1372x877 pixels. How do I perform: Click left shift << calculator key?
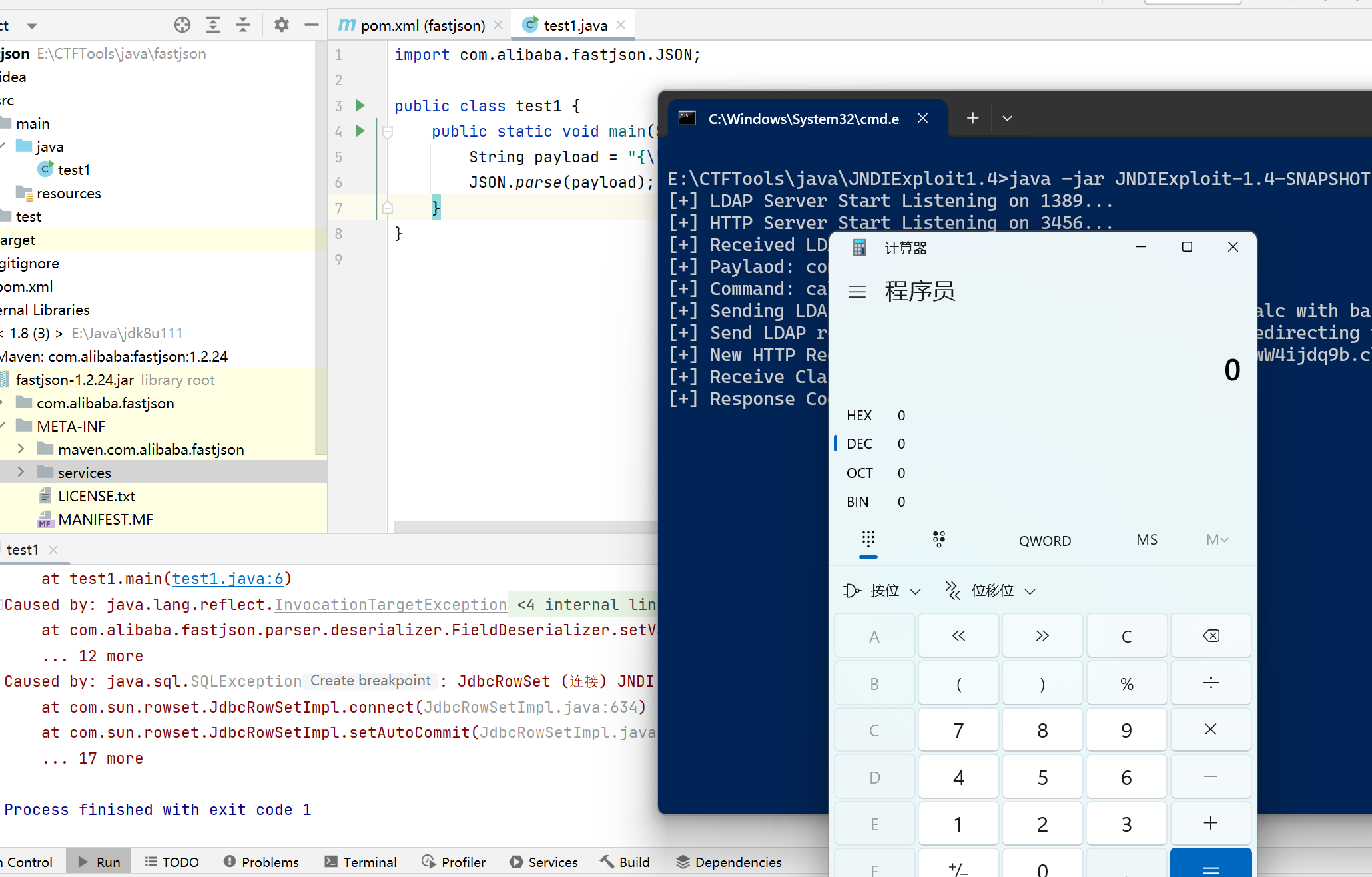coord(958,636)
